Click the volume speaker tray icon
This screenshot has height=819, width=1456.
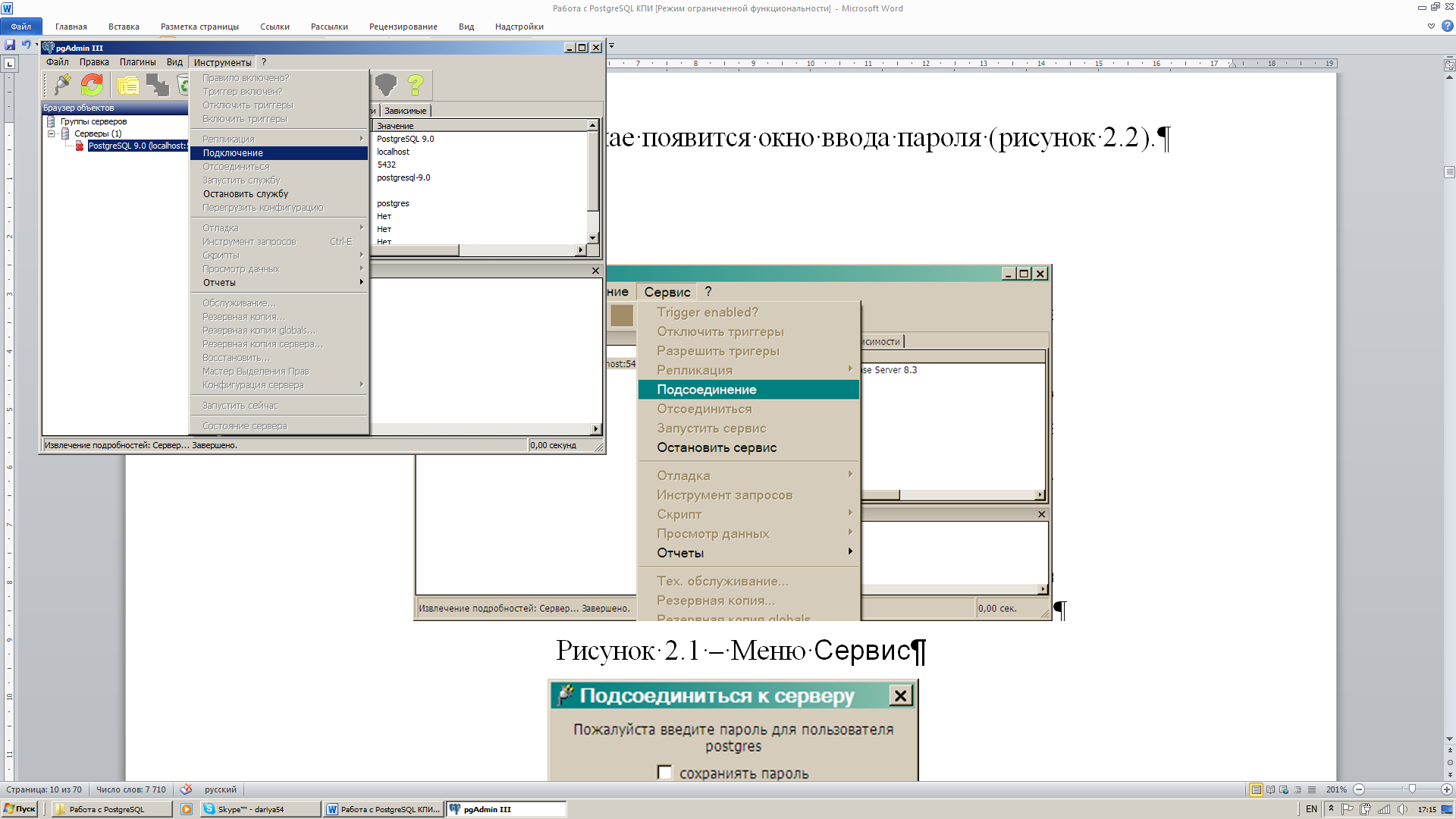(1402, 809)
